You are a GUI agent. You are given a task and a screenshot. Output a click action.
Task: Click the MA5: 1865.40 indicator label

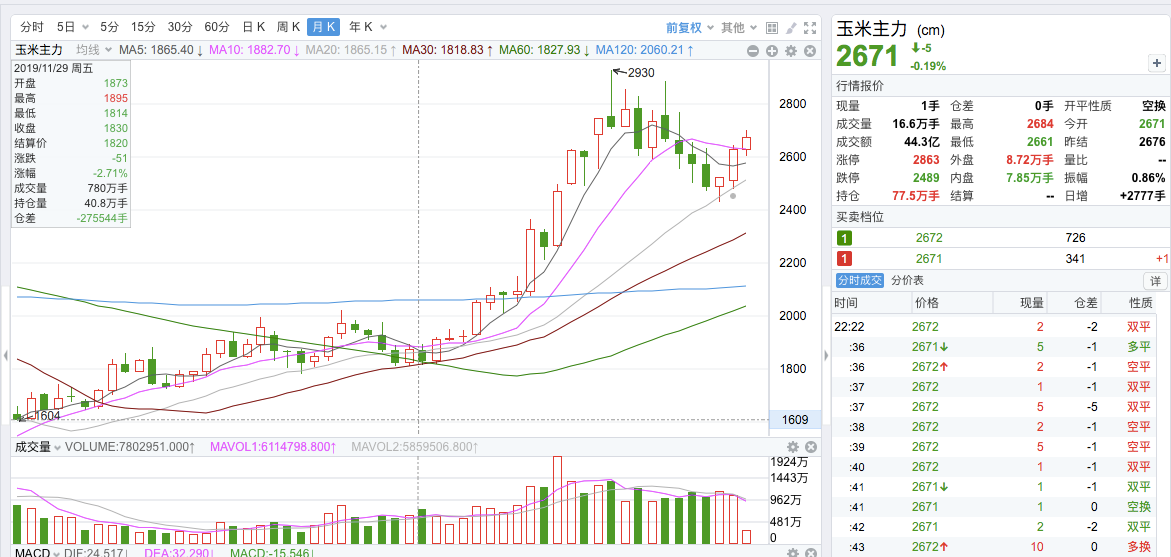point(161,50)
